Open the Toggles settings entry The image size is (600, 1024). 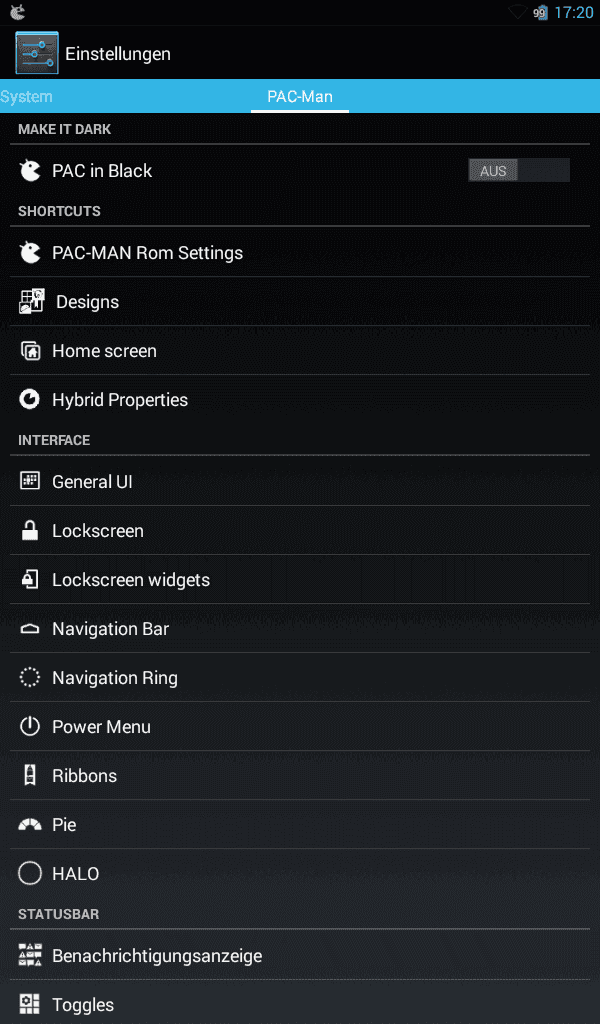coord(300,1003)
